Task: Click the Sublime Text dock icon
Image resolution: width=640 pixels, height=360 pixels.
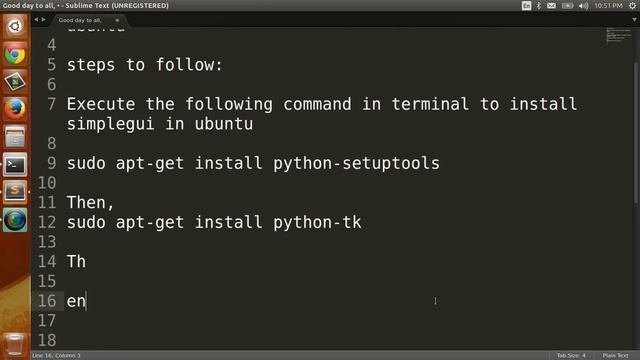Action: 15,192
